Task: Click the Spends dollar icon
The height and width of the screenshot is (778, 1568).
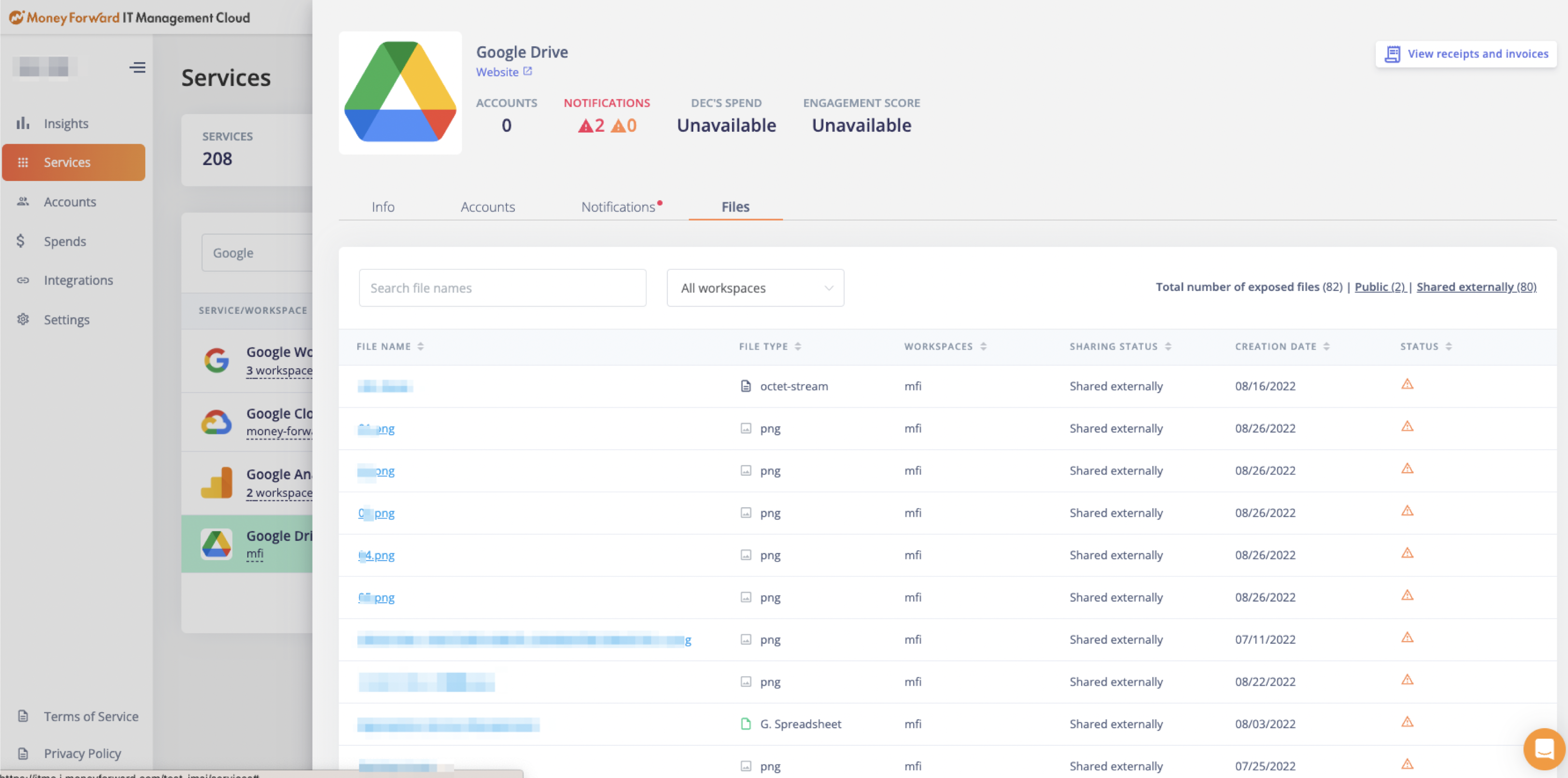Action: [x=21, y=241]
